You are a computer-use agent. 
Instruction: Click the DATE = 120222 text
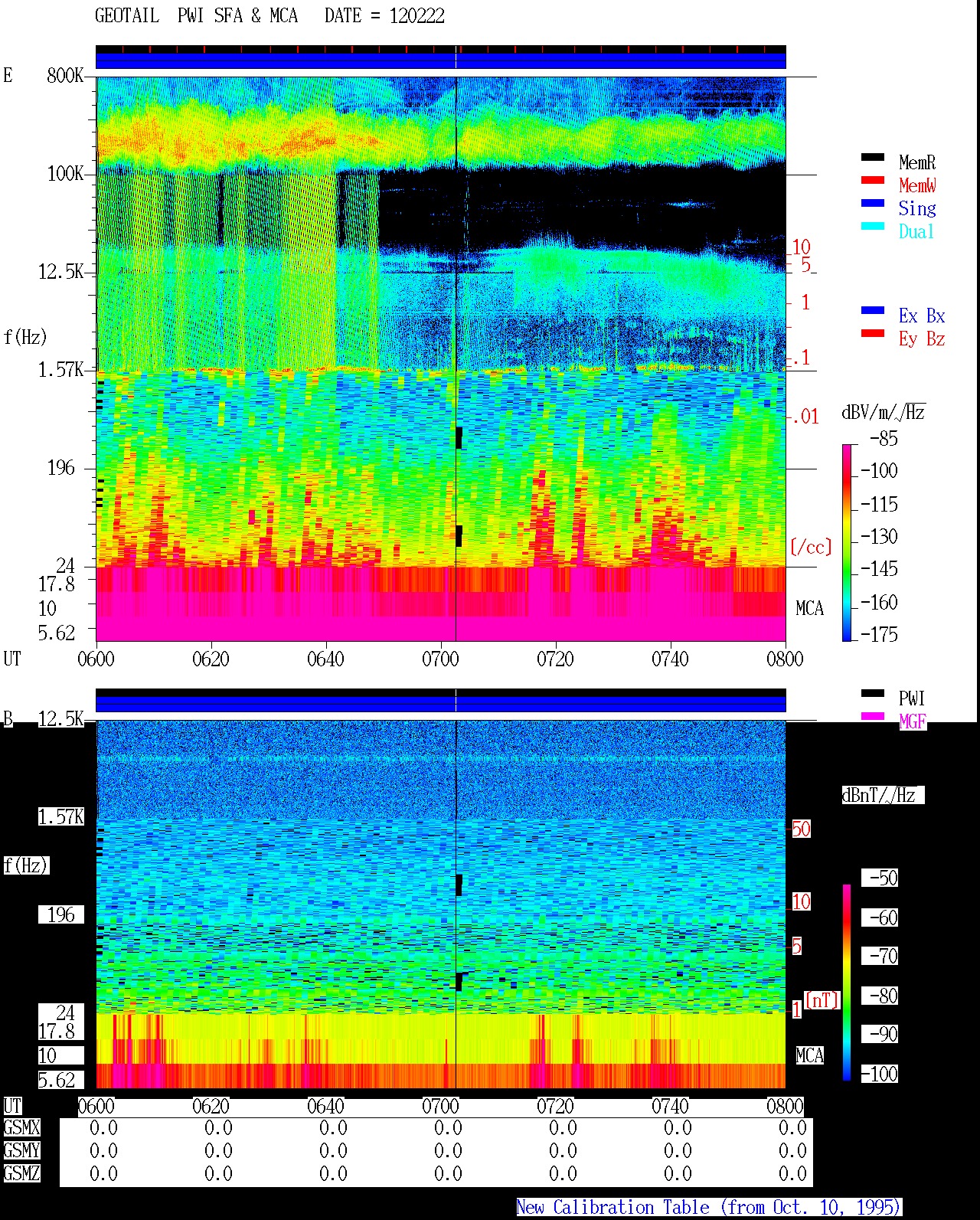coord(384,16)
